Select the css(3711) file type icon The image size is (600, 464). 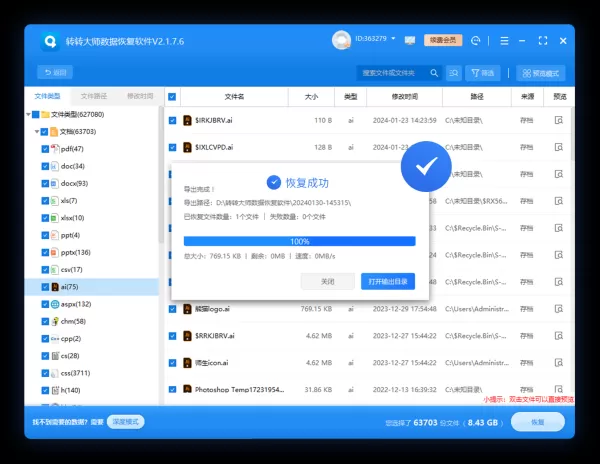click(55, 373)
